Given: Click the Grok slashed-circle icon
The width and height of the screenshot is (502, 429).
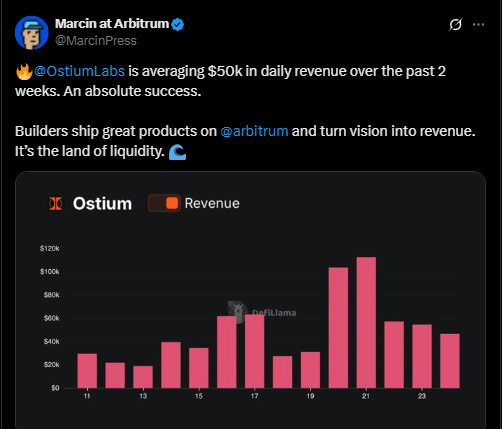Looking at the screenshot, I should click(x=455, y=24).
